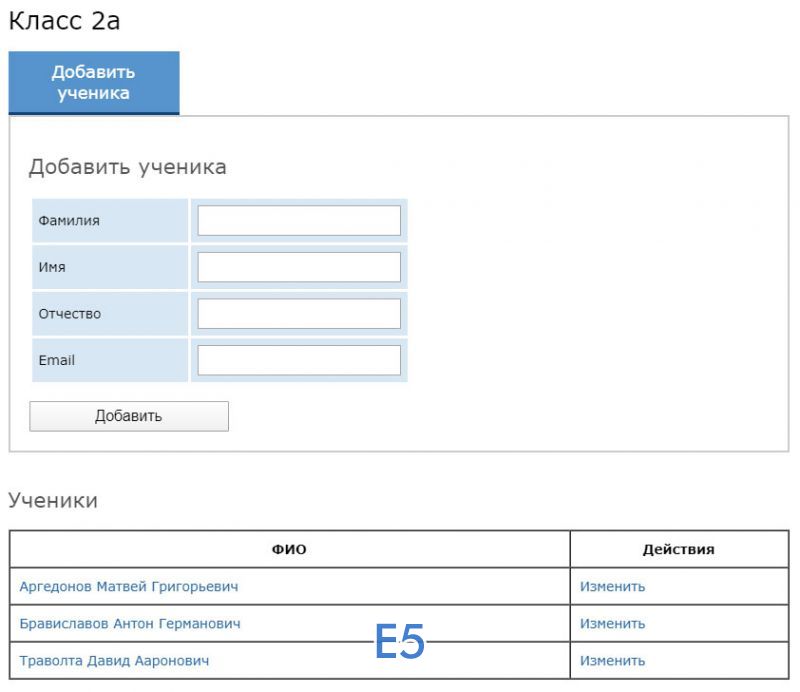Click the Фамилия text input field

pyautogui.click(x=298, y=221)
